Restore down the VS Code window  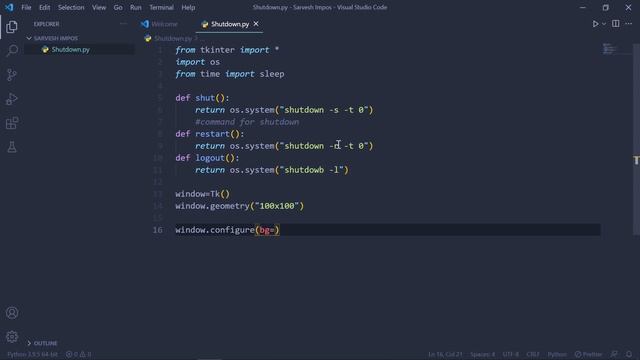(x=606, y=7)
